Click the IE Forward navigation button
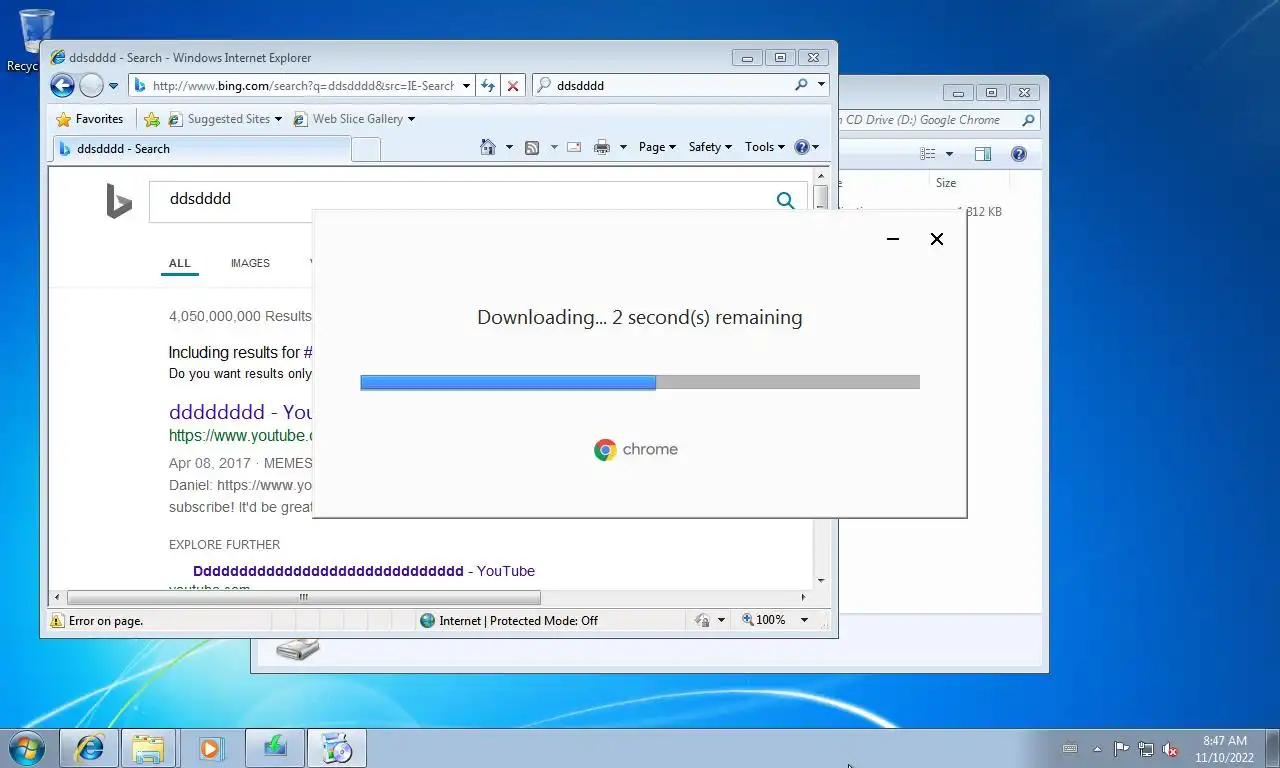The image size is (1280, 768). pos(91,86)
